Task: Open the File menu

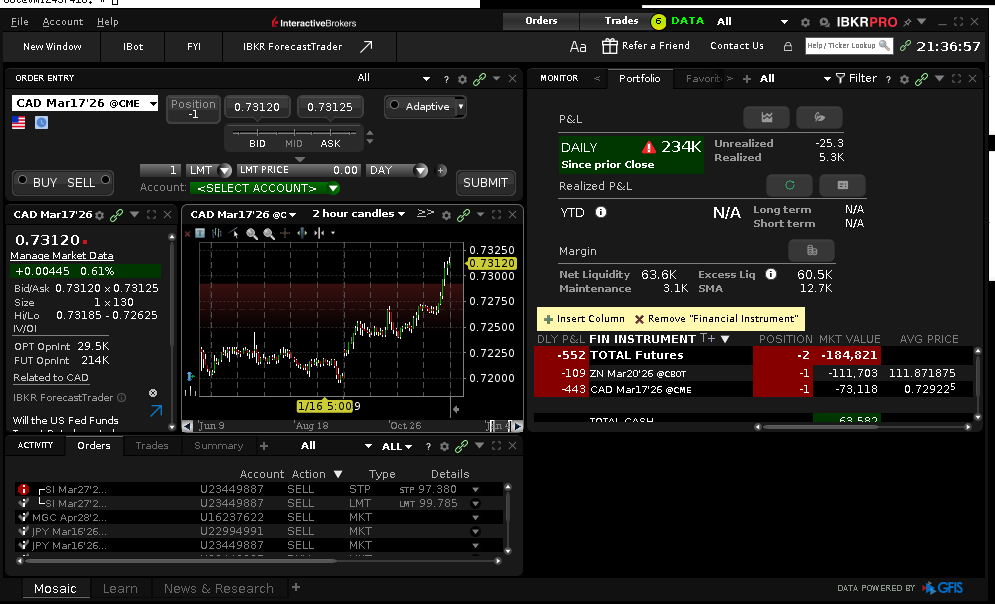Action: pyautogui.click(x=20, y=22)
